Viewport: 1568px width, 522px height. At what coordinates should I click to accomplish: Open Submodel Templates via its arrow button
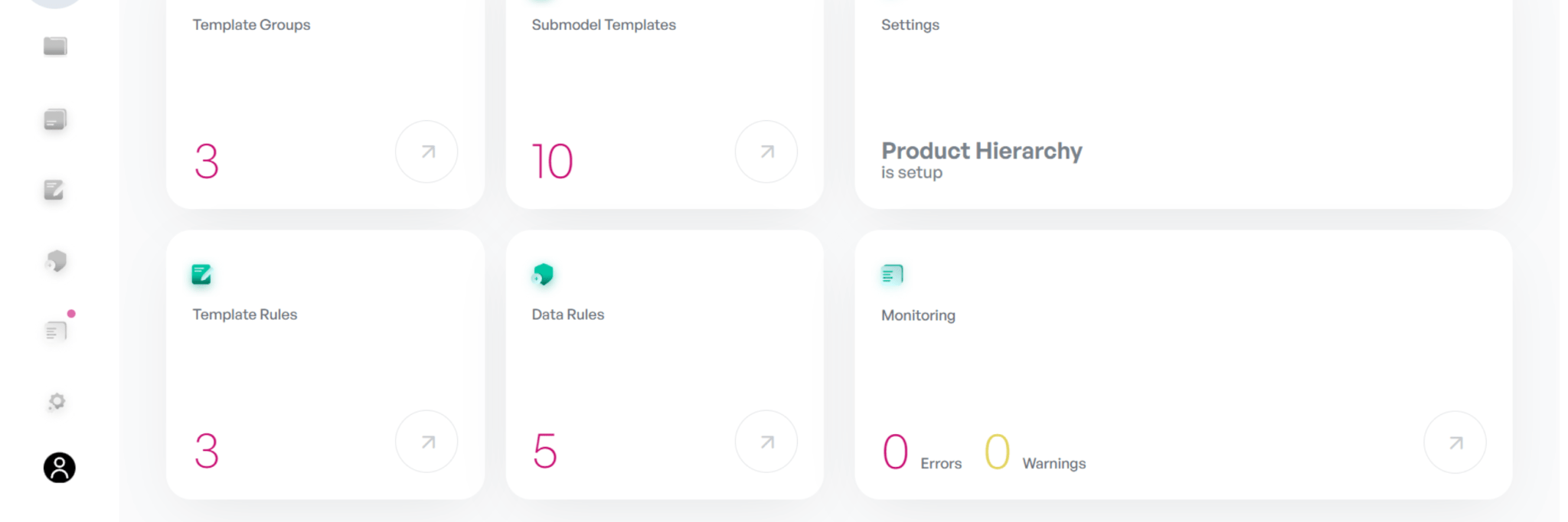point(766,152)
